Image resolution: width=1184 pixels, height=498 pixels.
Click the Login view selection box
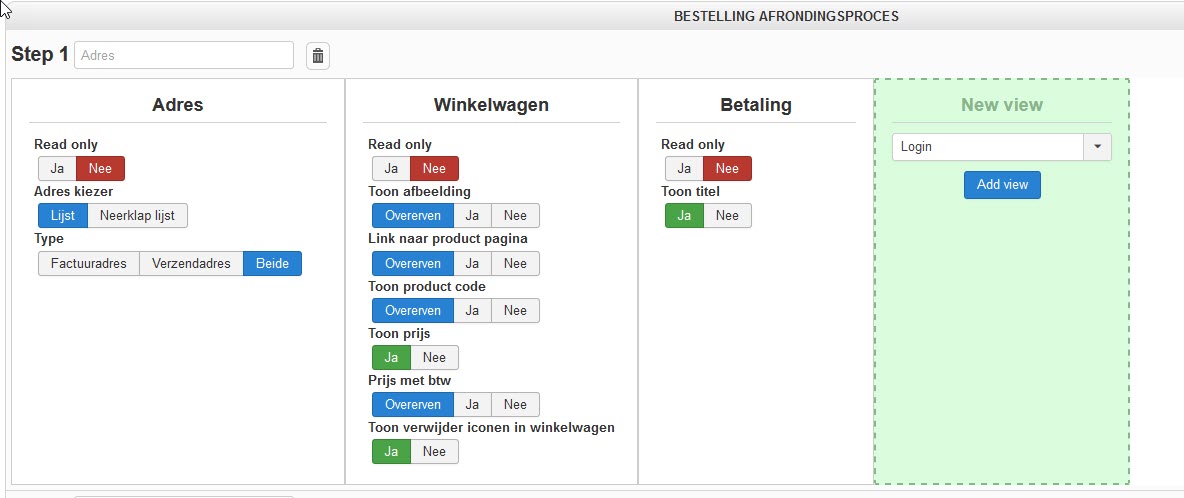coord(988,147)
